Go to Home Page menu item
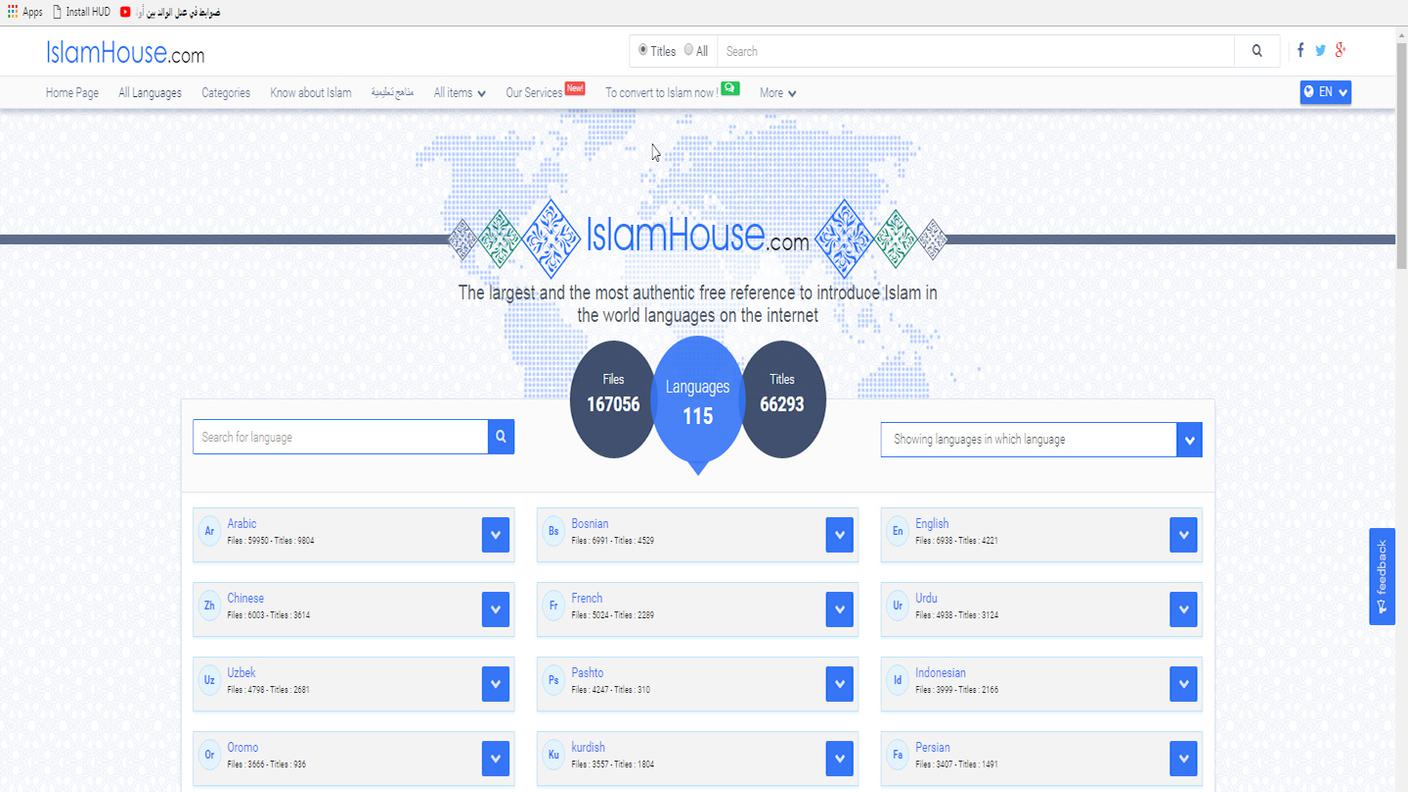Screen dimensions: 1408x792 coord(72,92)
